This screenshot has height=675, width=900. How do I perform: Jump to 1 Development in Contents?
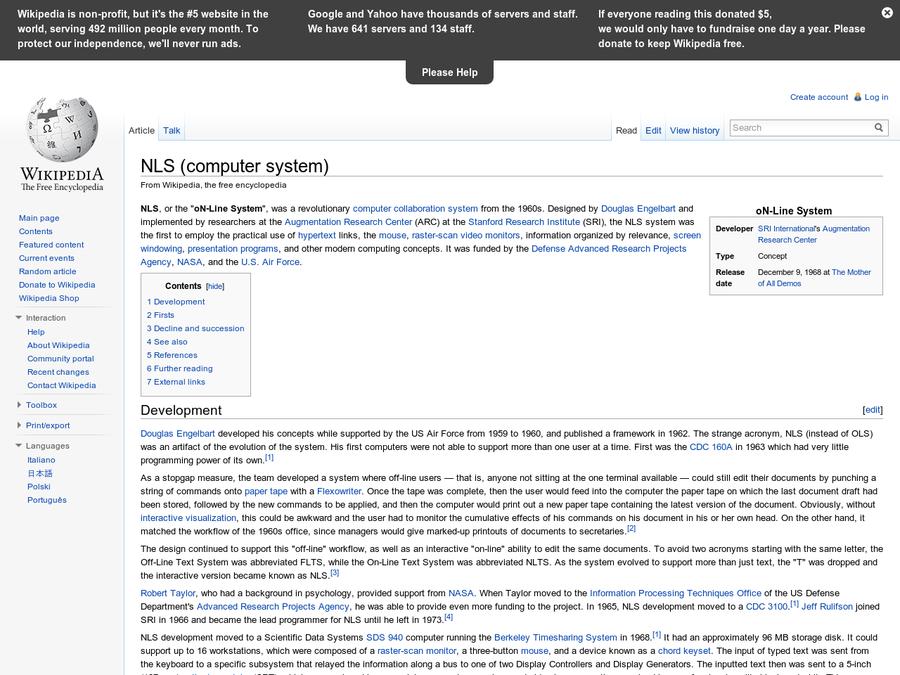click(x=176, y=301)
